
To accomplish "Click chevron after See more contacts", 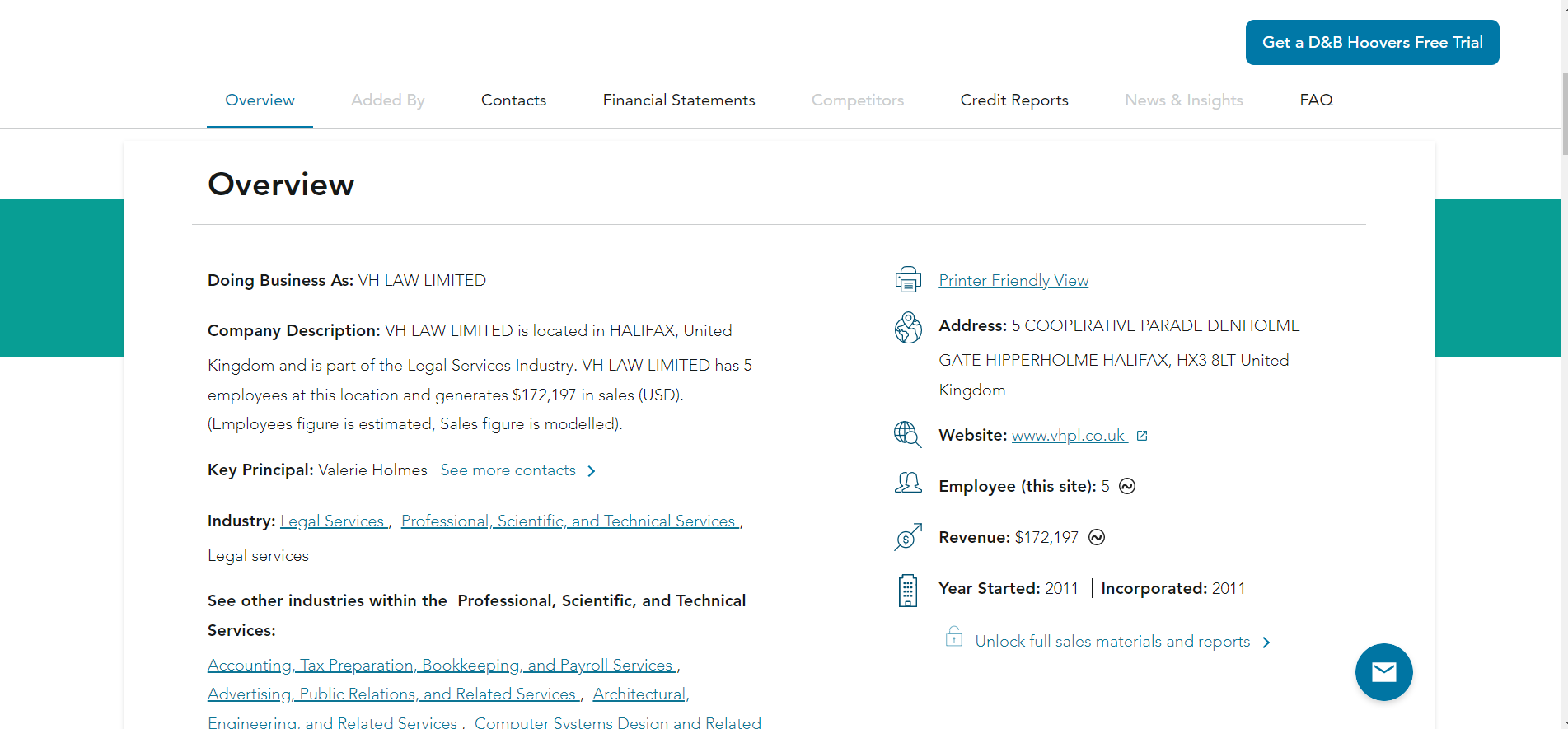I will 591,471.
